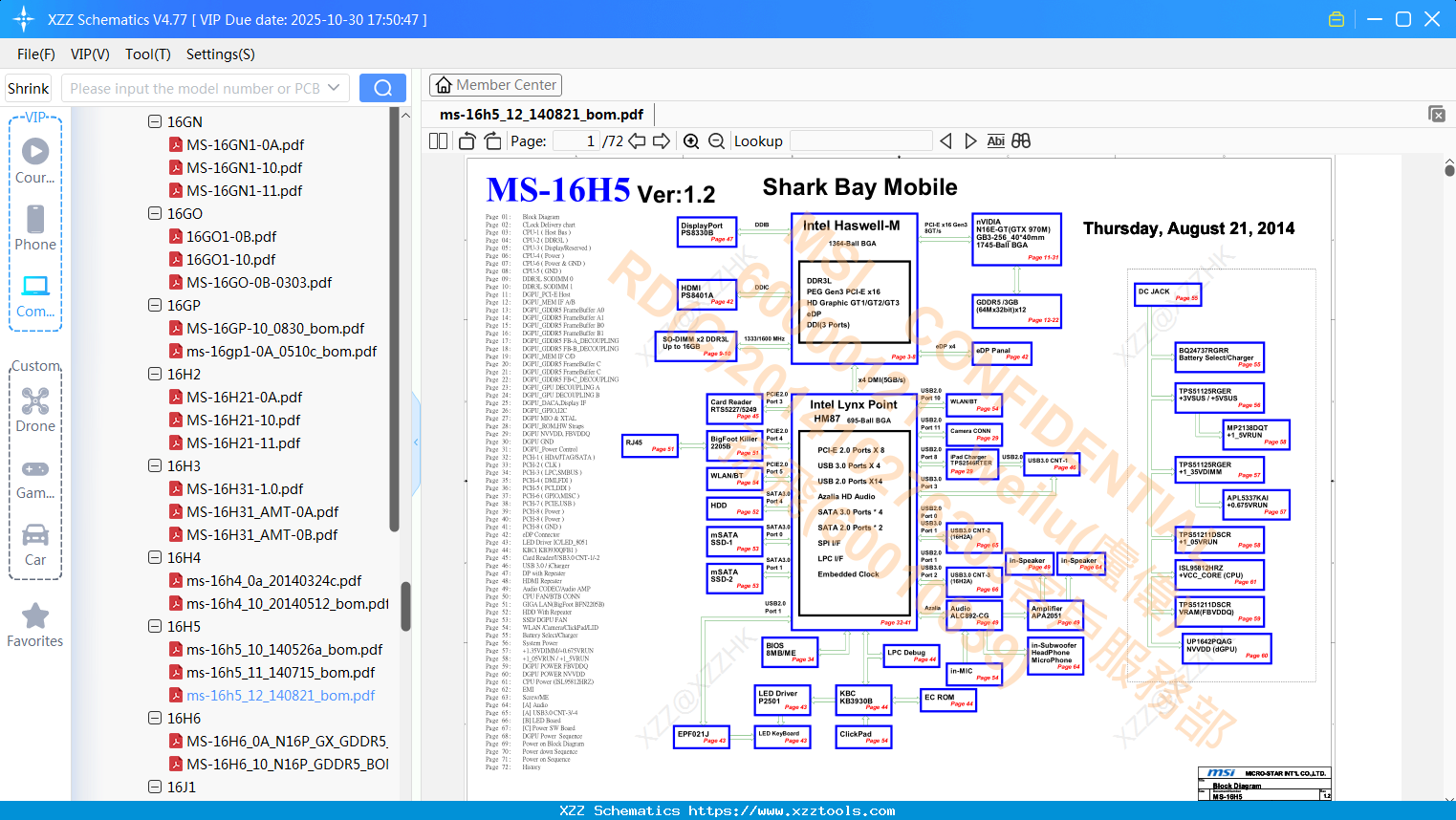Open the Phone category in the sidebar
The image size is (1456, 820).
tap(35, 227)
